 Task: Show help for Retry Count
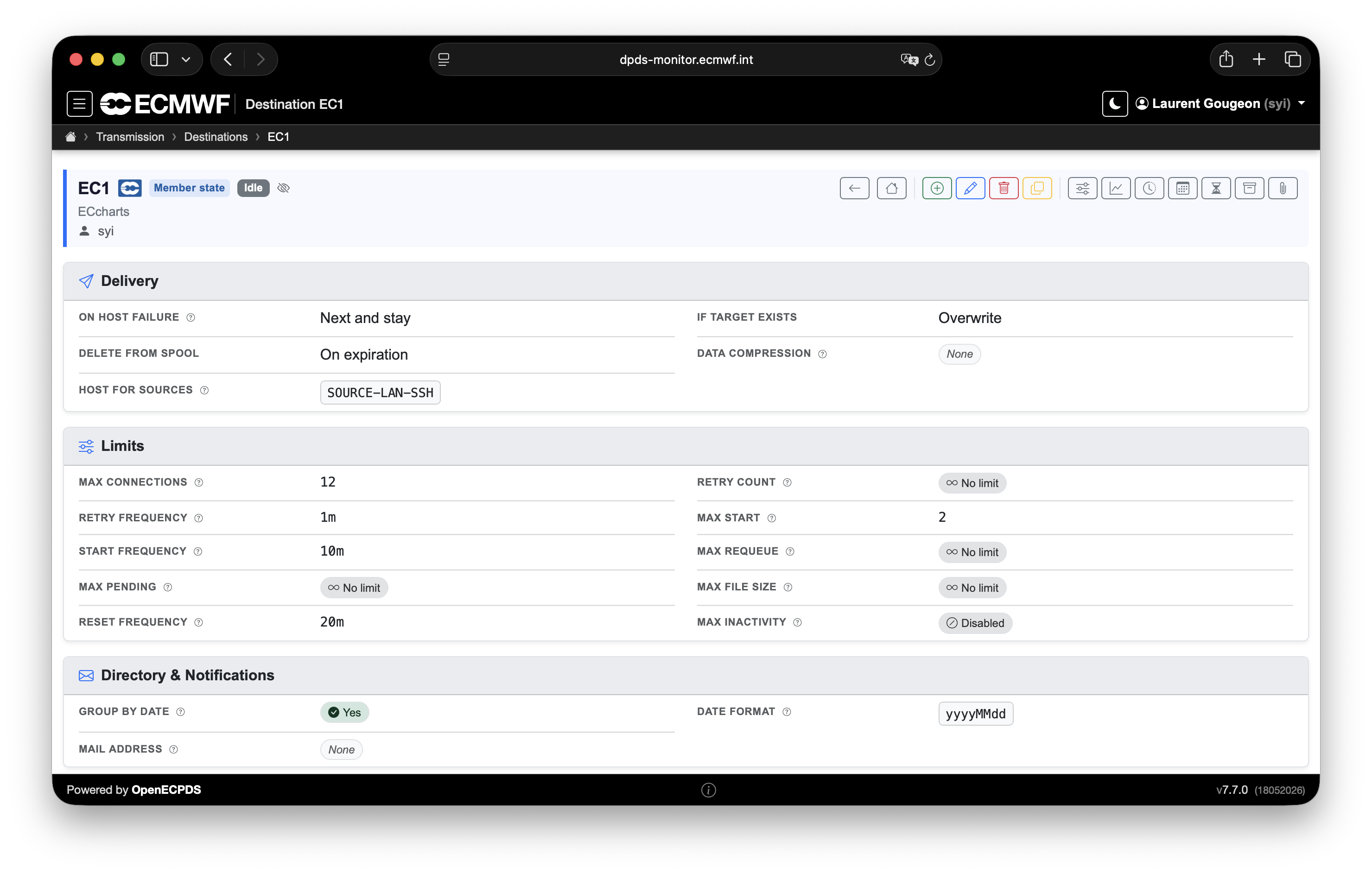(788, 482)
